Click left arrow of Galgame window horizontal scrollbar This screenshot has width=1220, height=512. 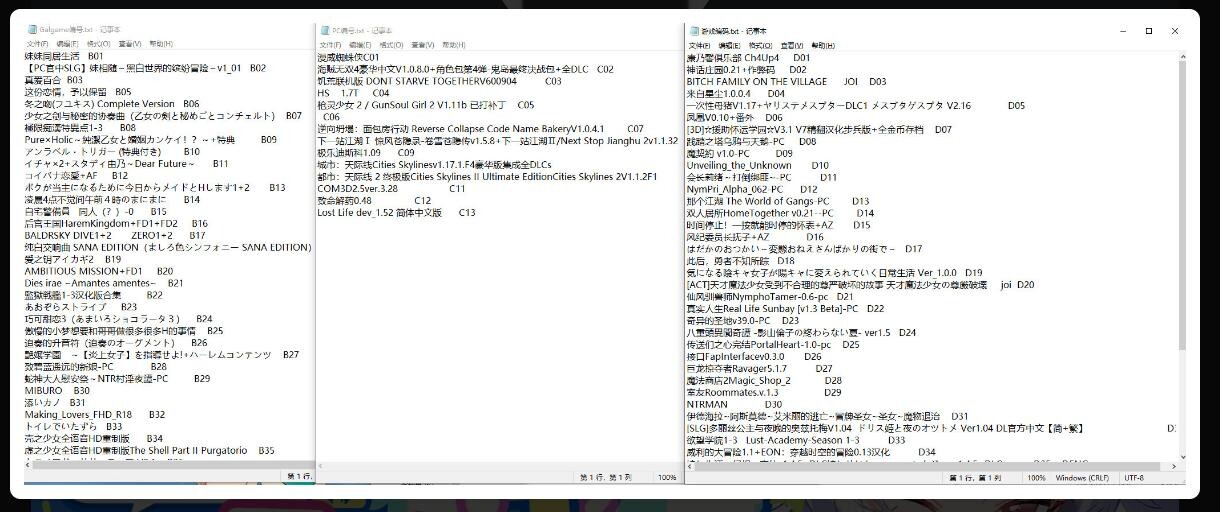pyautogui.click(x=30, y=465)
